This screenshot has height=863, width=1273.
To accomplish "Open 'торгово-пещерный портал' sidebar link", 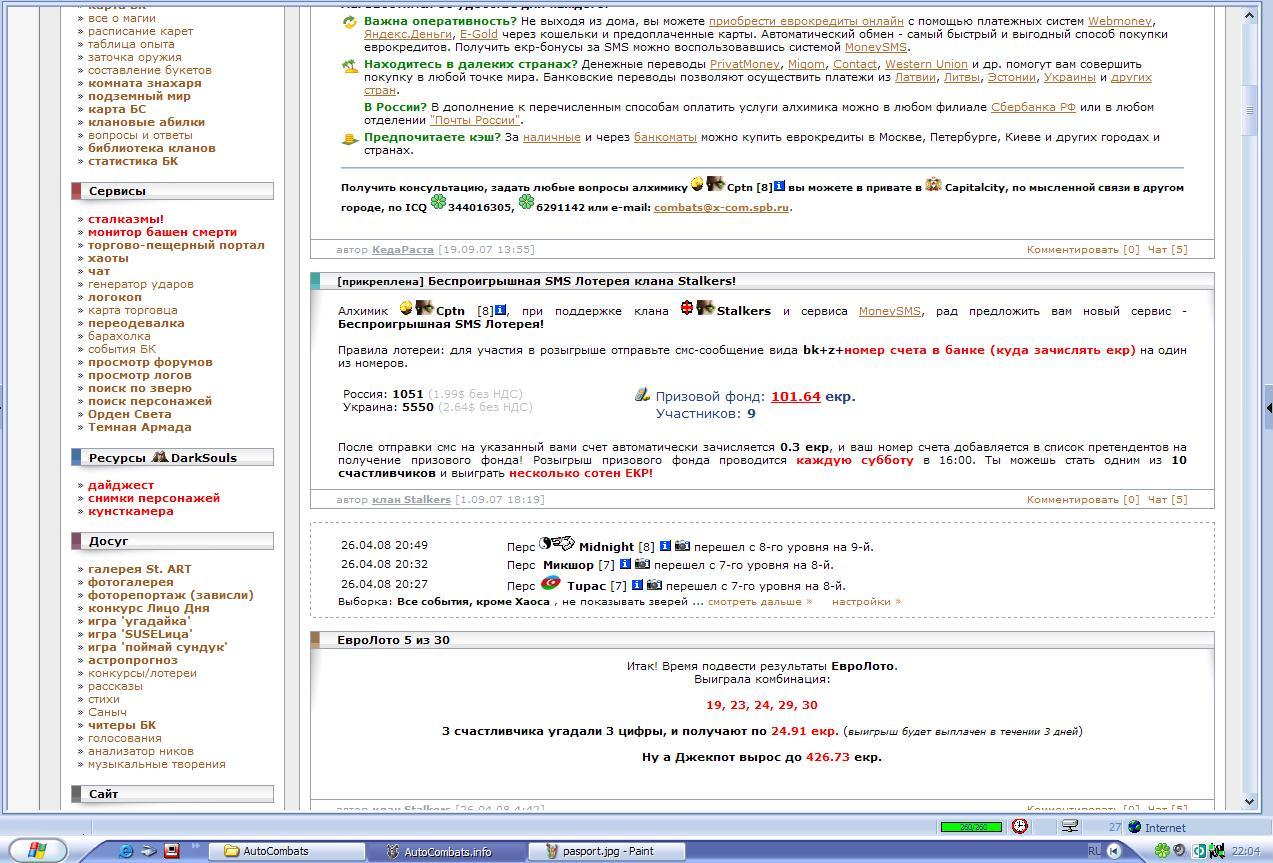I will coord(176,245).
